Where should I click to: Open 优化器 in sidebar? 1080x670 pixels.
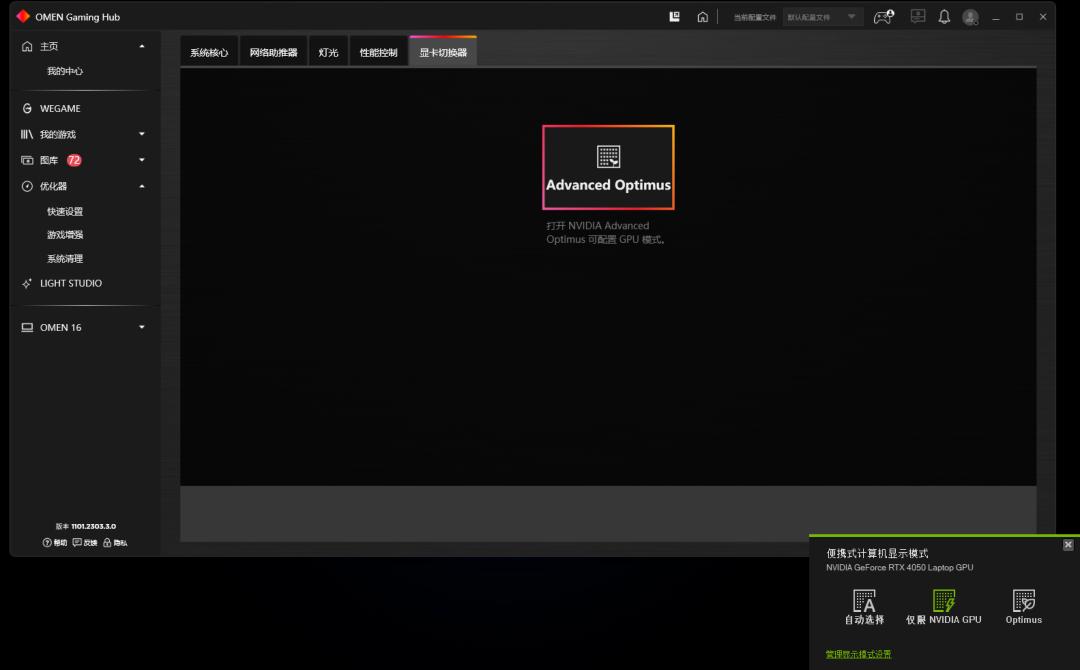pyautogui.click(x=53, y=186)
